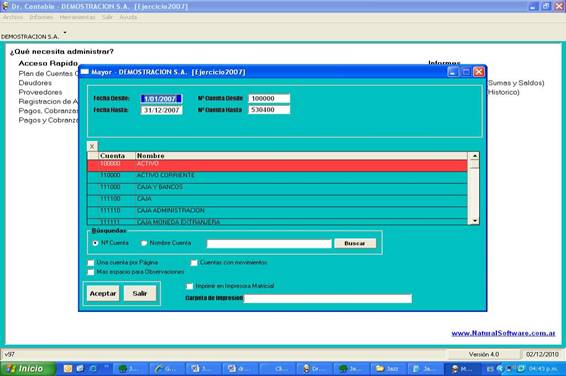Click the accounts grid scroll up arrow
The width and height of the screenshot is (566, 376).
474,156
